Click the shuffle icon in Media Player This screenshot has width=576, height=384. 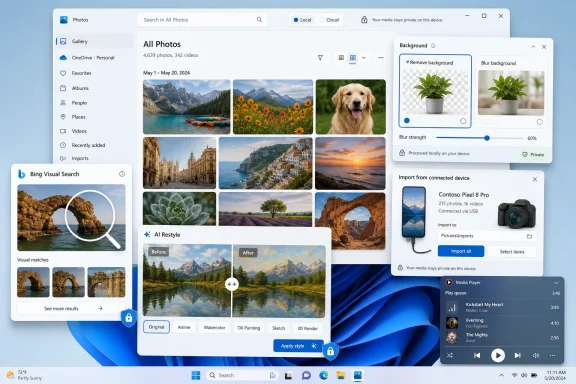[x=450, y=355]
